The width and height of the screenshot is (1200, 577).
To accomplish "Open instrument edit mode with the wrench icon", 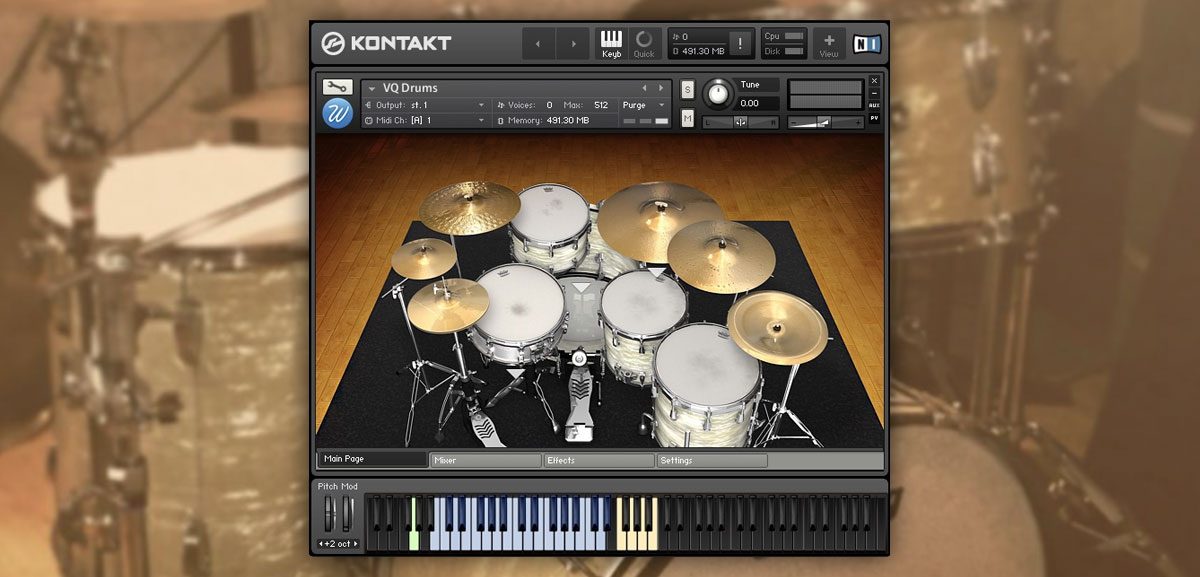I will click(x=337, y=87).
